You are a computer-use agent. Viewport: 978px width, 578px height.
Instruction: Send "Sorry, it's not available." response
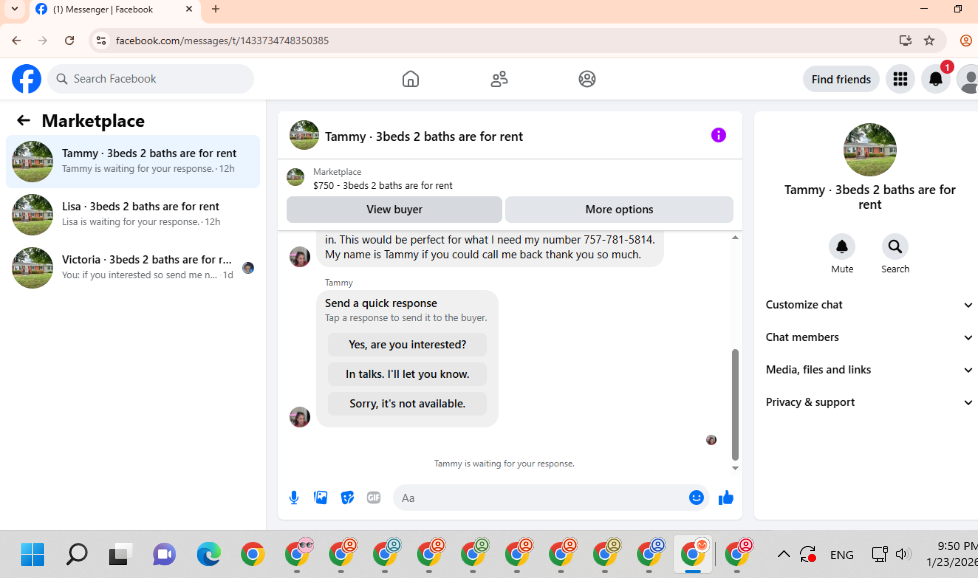click(407, 403)
